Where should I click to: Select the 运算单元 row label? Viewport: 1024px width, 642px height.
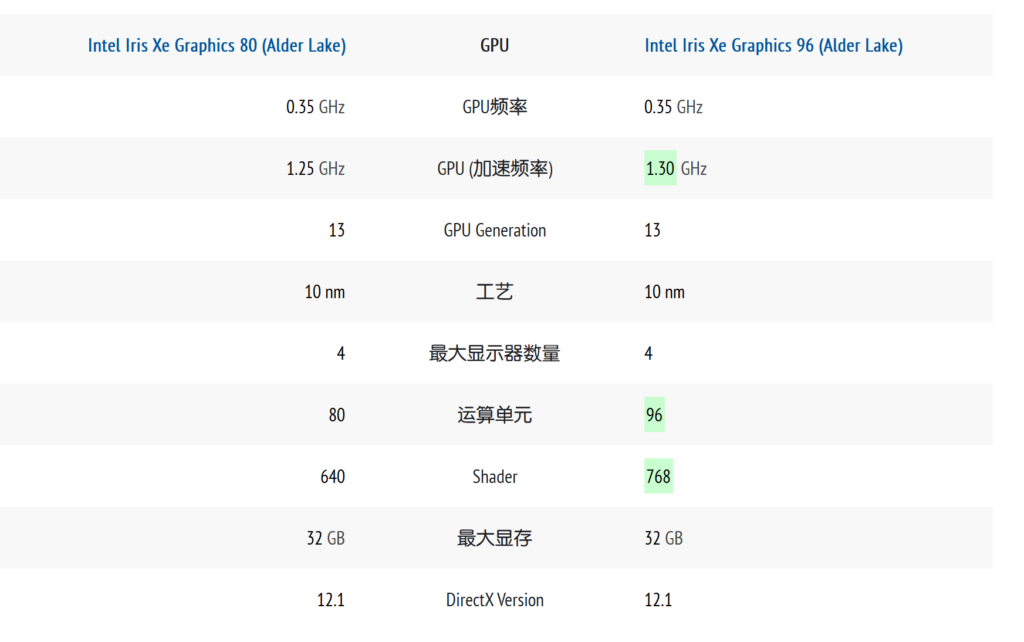click(494, 415)
